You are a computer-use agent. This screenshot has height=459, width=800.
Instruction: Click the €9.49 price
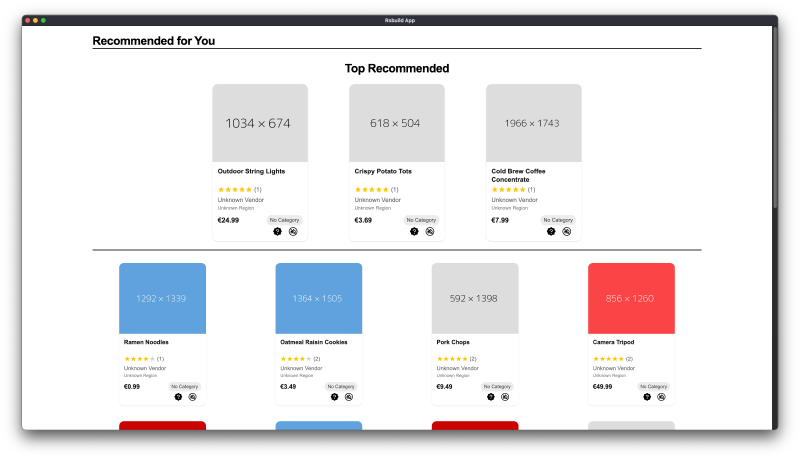pos(444,387)
